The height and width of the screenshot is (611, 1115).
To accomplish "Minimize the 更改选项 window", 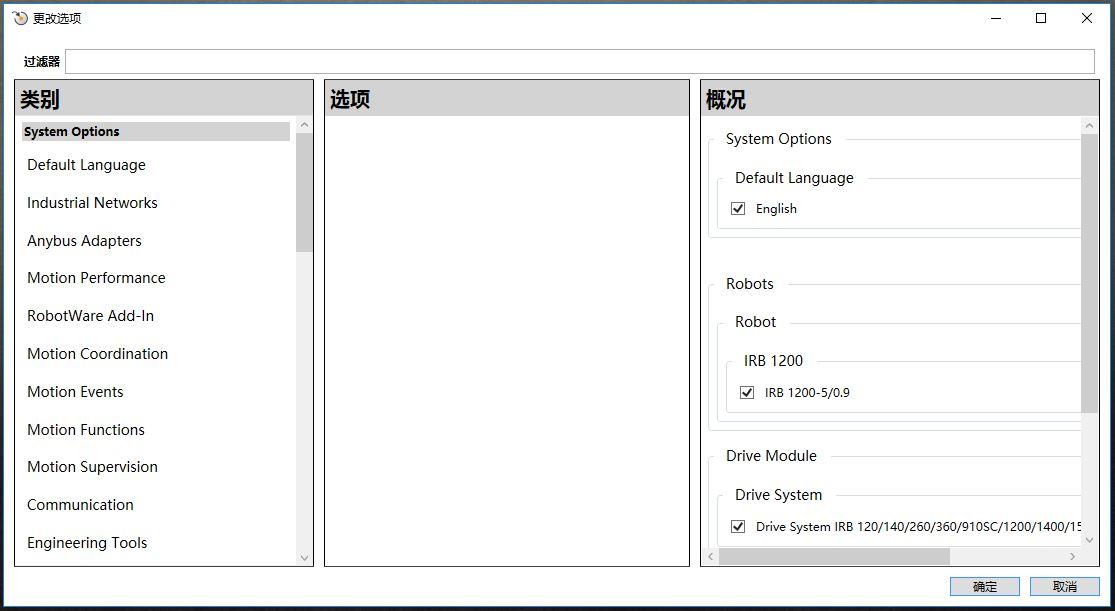I will coord(996,18).
